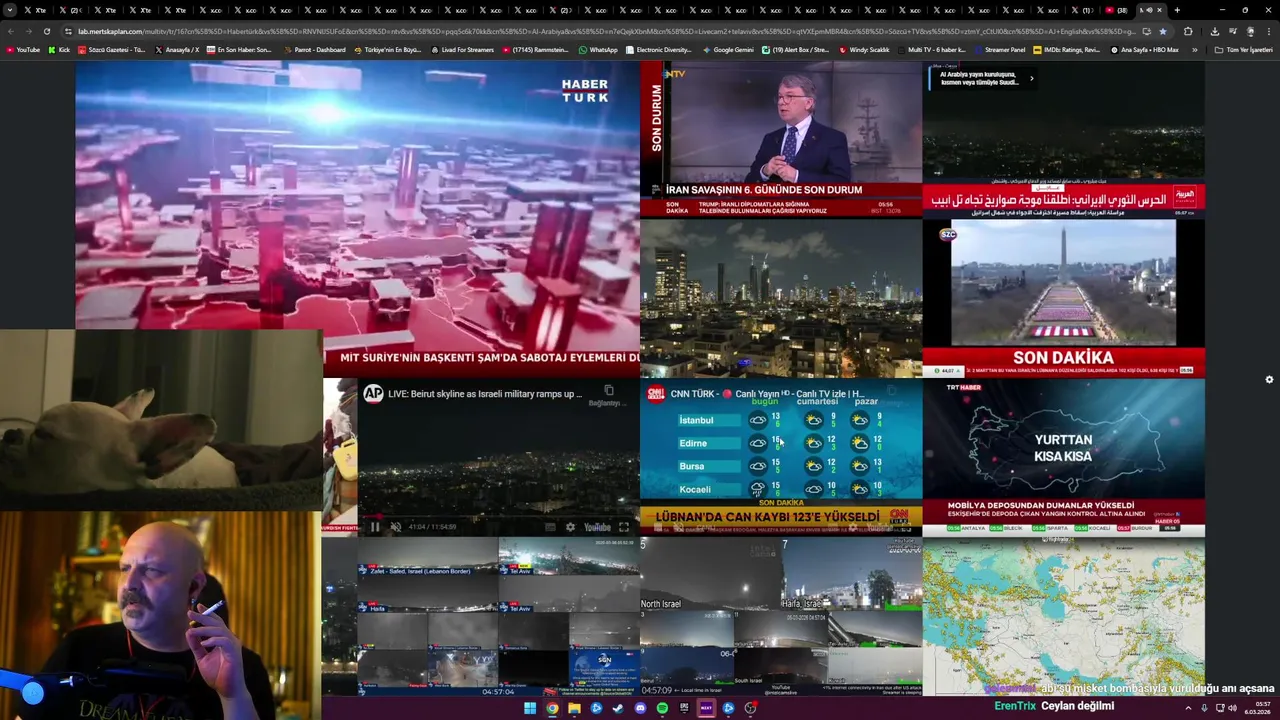Screen dimensions: 1280x720
Task: Click the TRT Haber stream tile
Action: [x=1063, y=458]
